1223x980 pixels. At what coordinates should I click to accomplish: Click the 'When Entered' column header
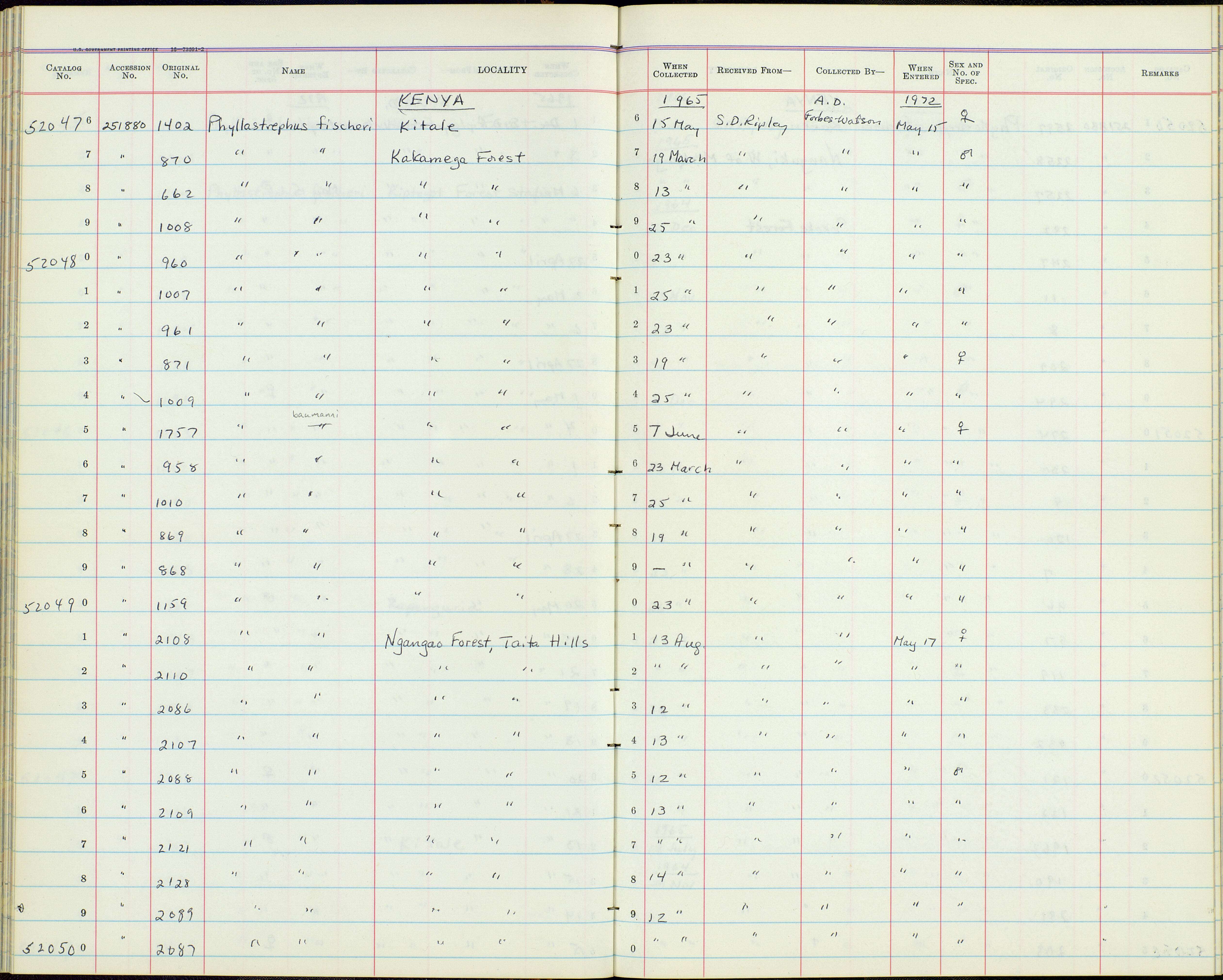920,72
